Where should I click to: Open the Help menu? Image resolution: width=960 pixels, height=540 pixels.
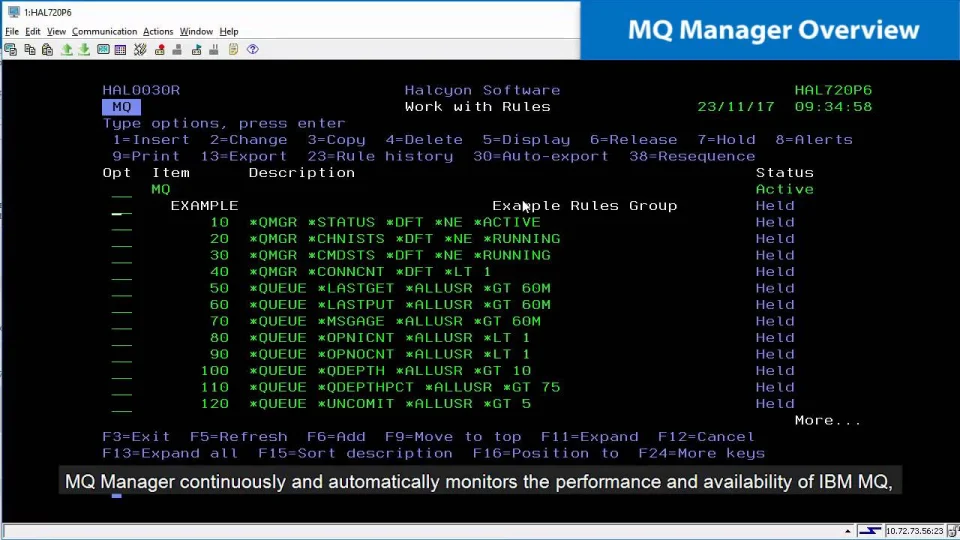pos(228,31)
